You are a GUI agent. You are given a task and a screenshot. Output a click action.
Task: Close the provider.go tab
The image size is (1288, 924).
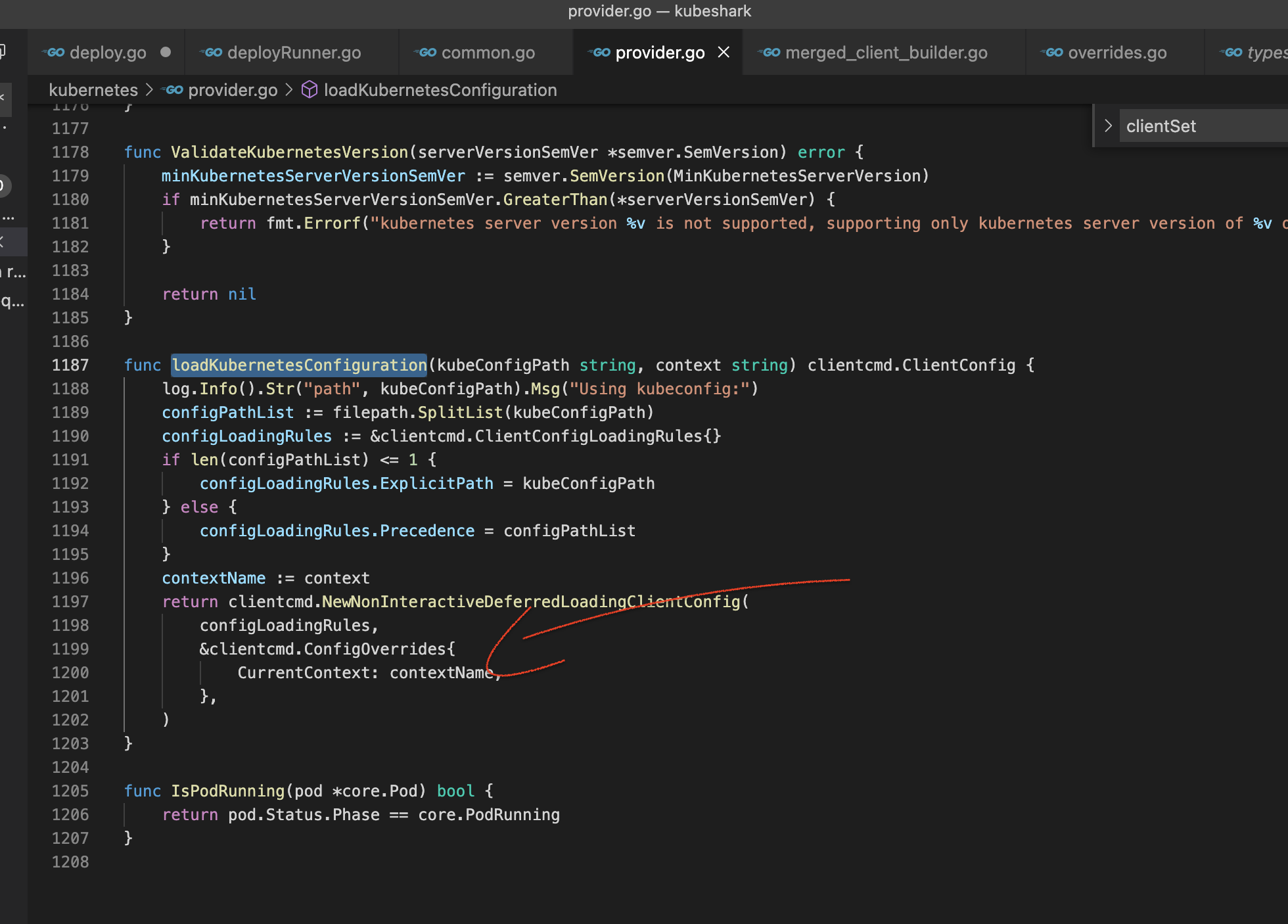[724, 53]
